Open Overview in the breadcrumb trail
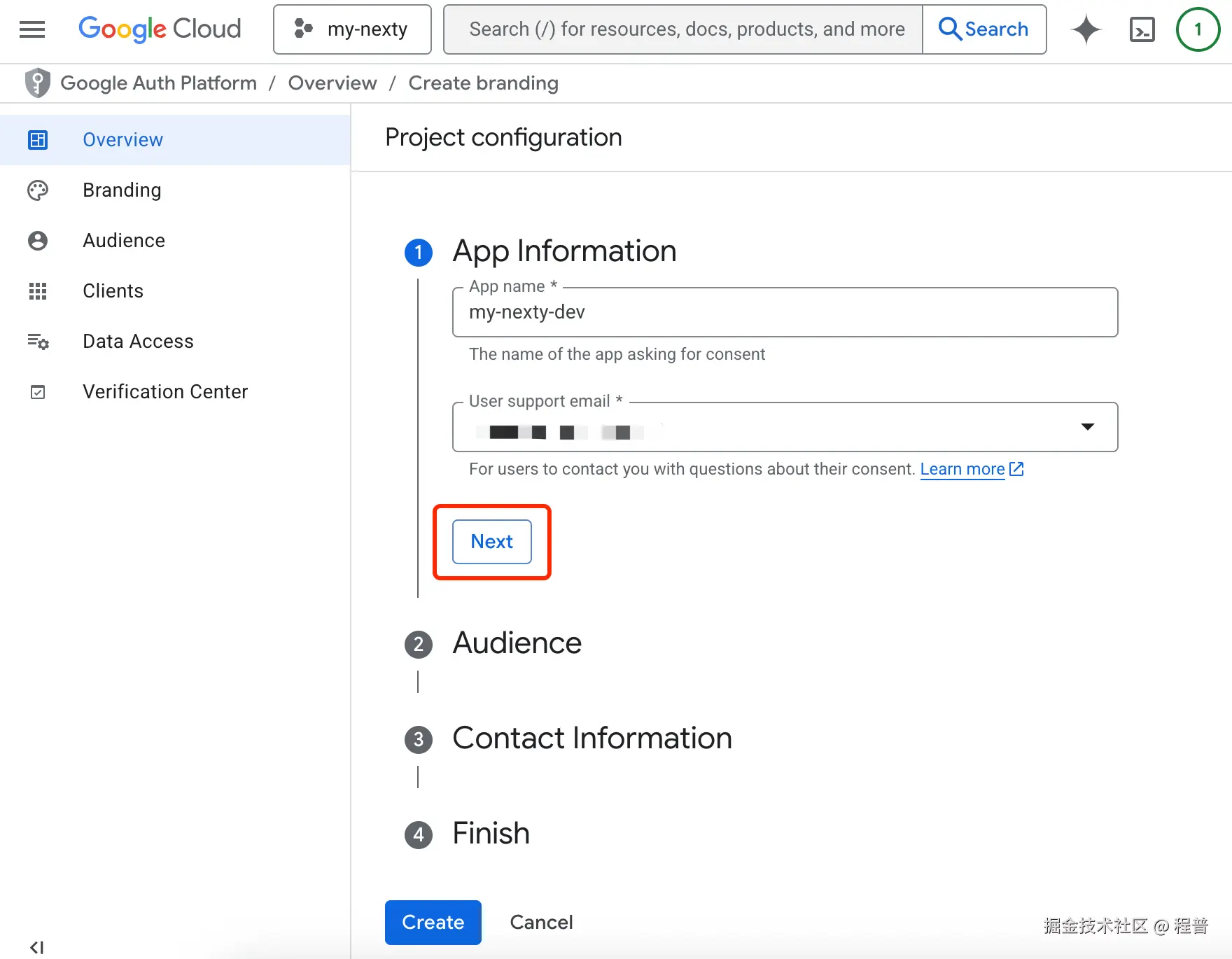 point(332,83)
